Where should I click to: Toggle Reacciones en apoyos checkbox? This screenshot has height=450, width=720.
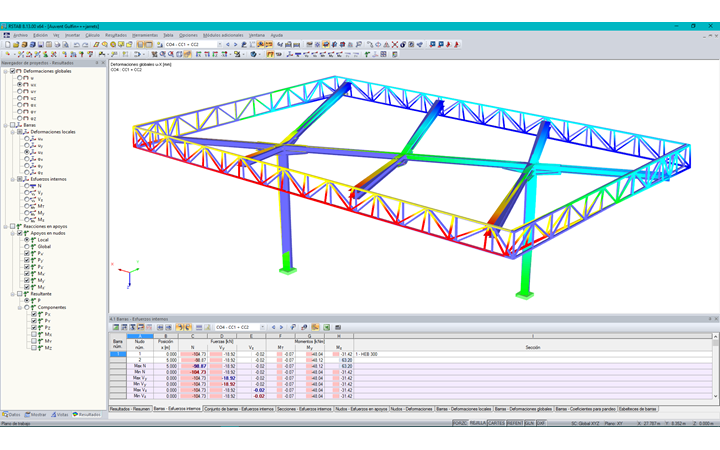(x=12, y=226)
